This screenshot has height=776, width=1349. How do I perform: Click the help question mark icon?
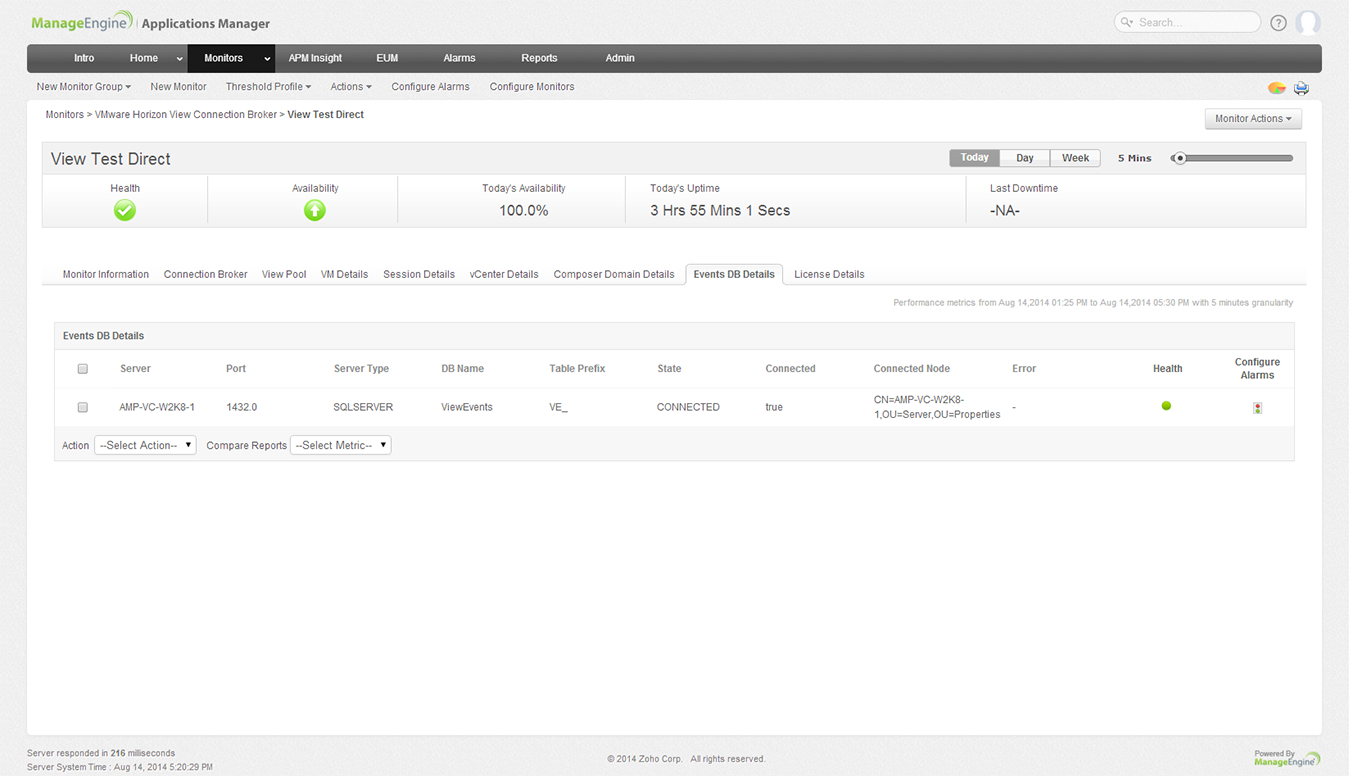1278,23
